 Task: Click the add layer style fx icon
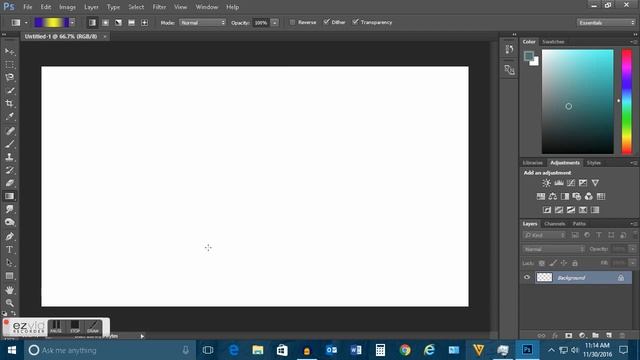[x=555, y=336]
